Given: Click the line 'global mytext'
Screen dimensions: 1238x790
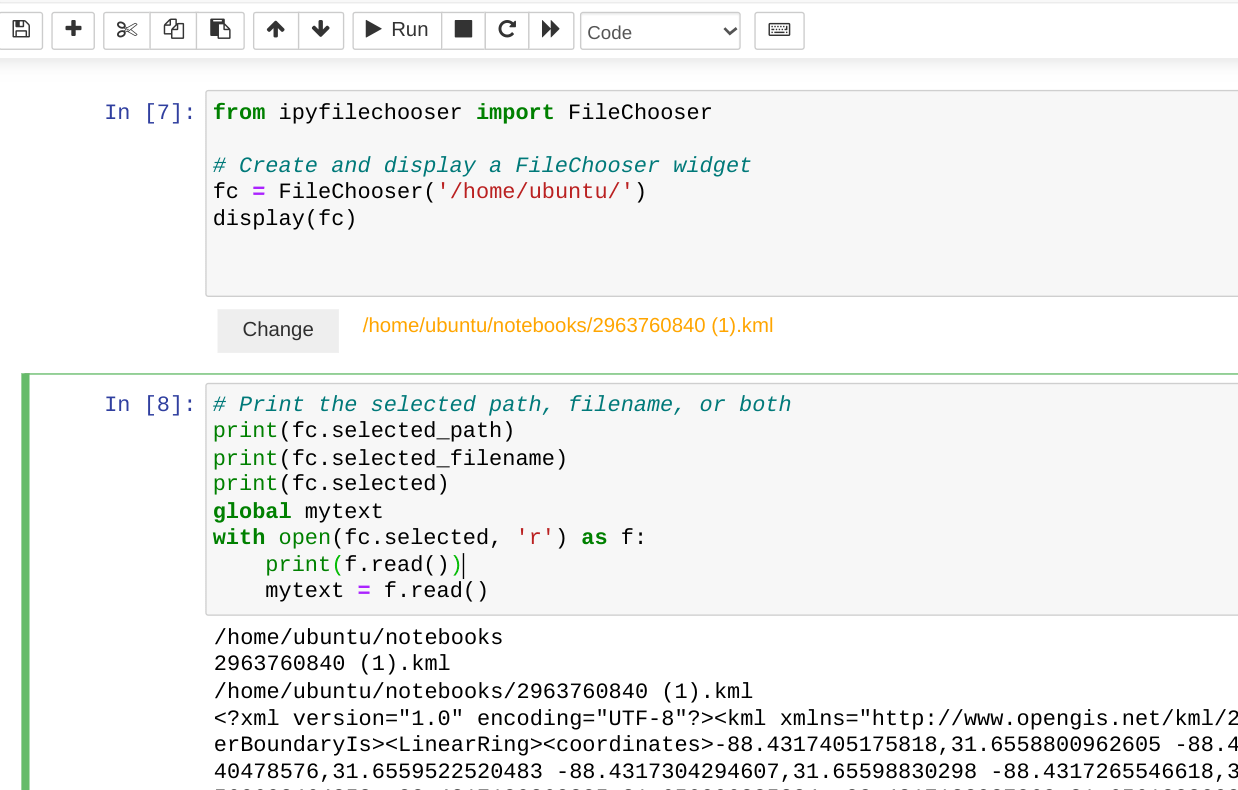Looking at the screenshot, I should 298,511.
